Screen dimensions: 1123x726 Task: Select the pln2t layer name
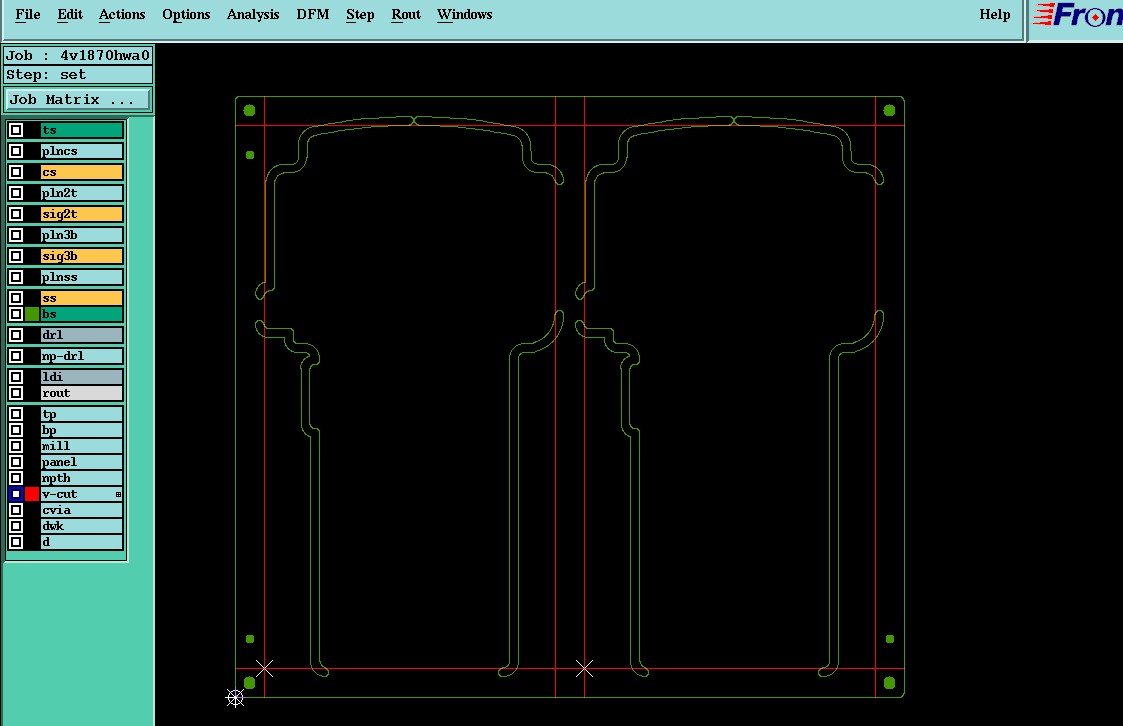coord(82,193)
